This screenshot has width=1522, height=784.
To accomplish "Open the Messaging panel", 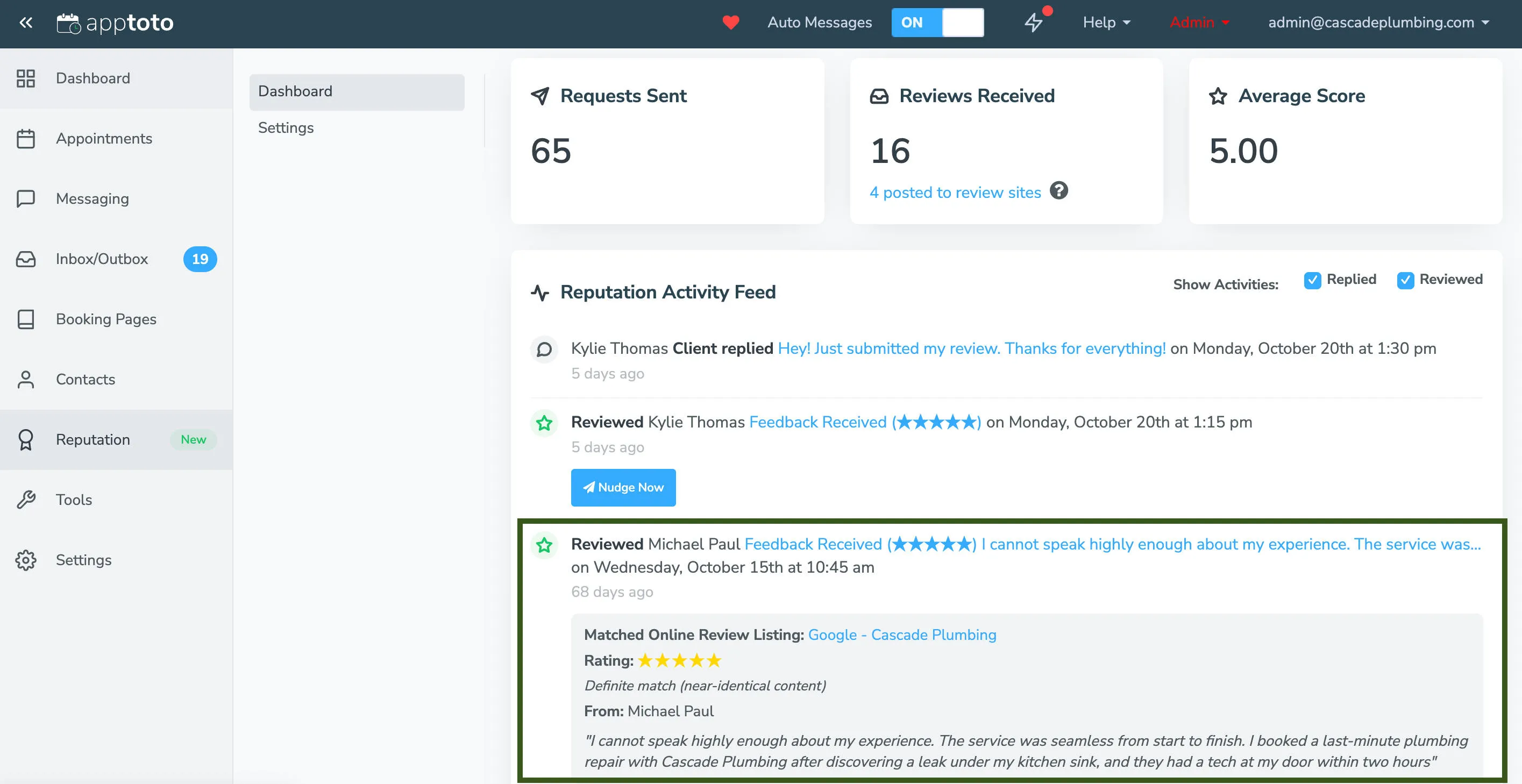I will pyautogui.click(x=92, y=198).
